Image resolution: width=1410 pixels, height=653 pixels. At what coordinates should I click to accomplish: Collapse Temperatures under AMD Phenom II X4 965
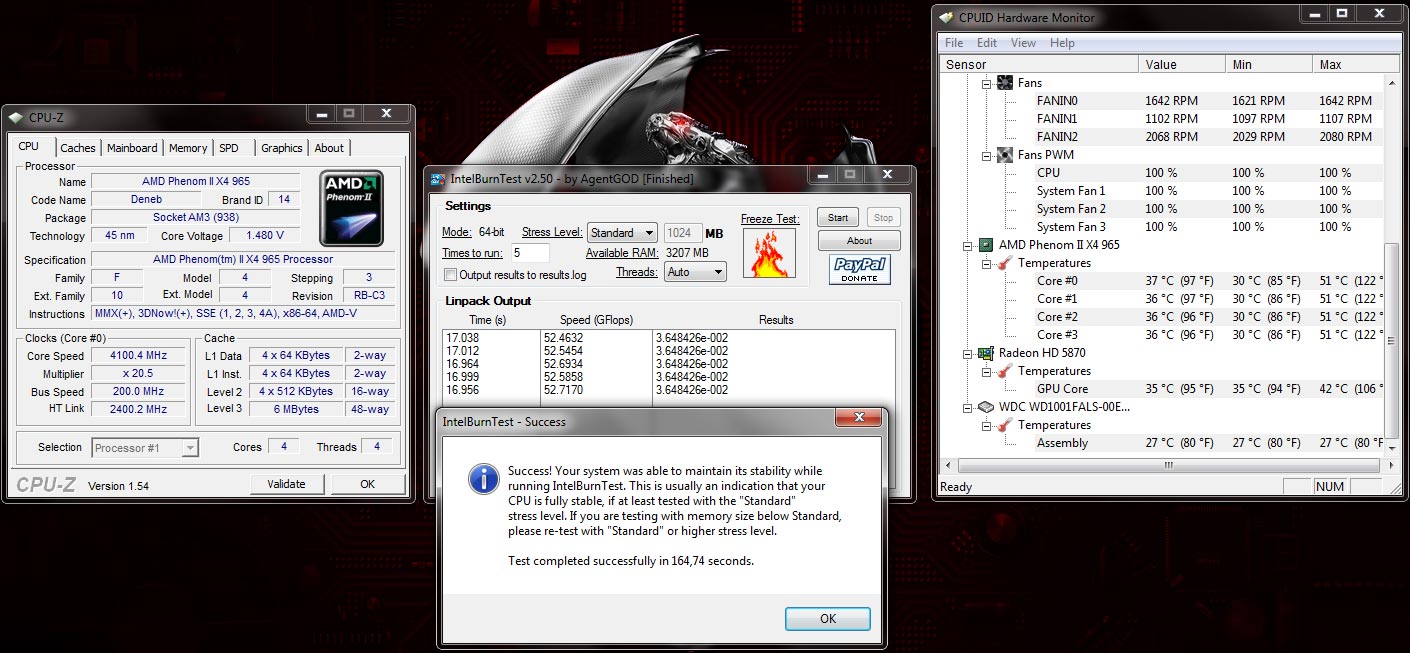[x=986, y=263]
